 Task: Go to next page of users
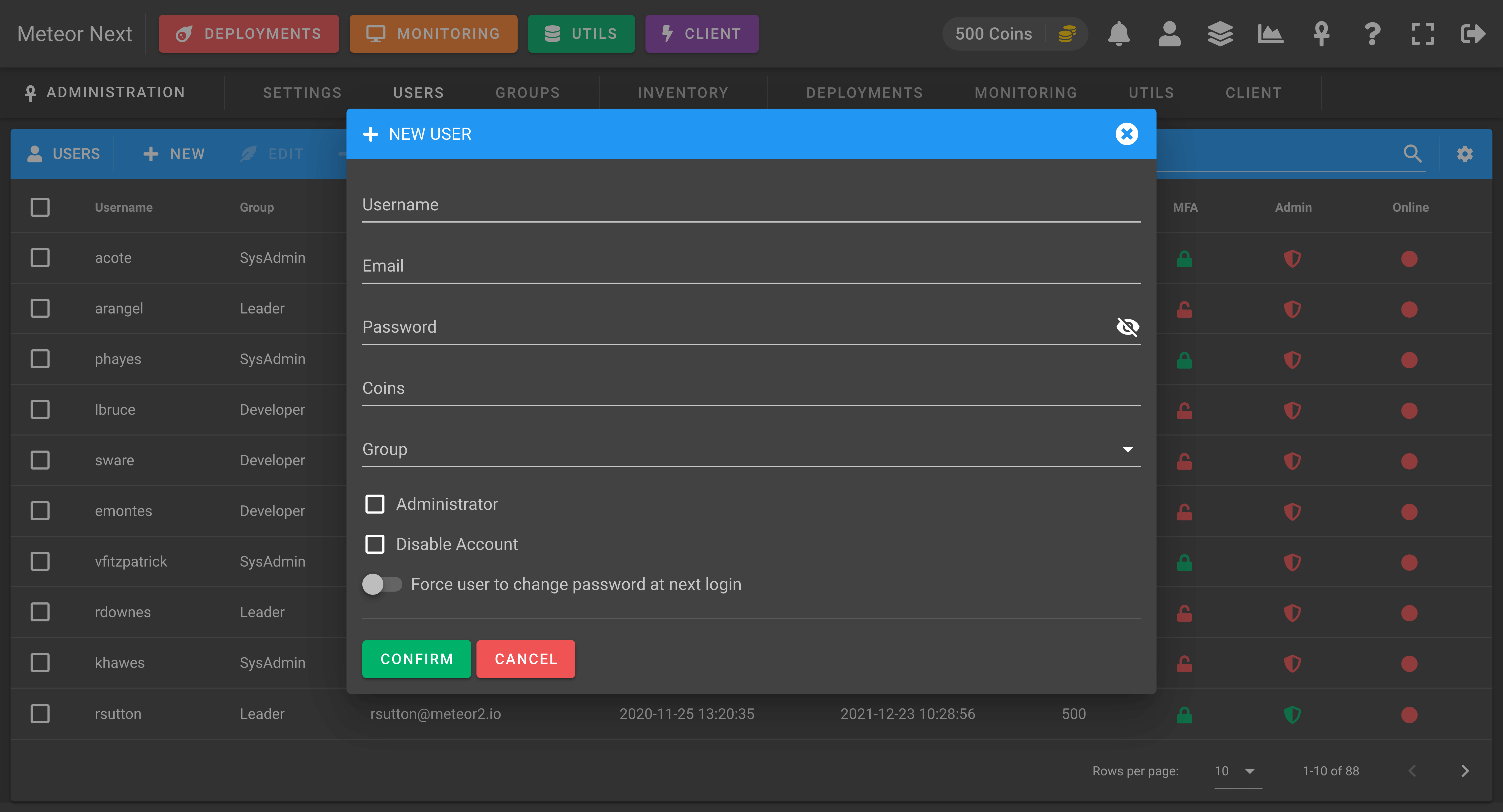[1465, 771]
